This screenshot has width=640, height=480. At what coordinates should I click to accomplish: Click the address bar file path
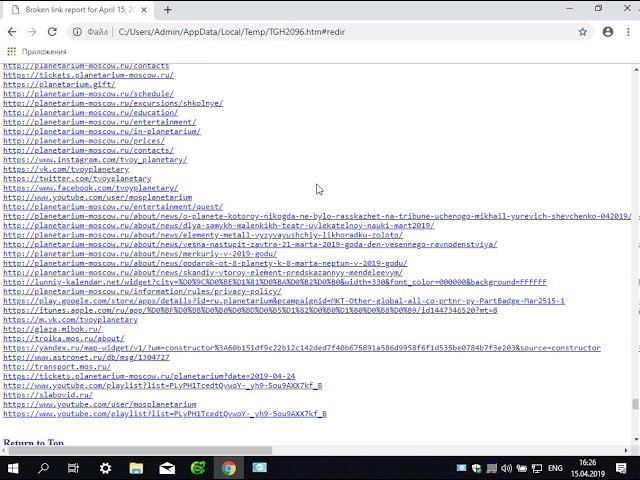(x=231, y=32)
